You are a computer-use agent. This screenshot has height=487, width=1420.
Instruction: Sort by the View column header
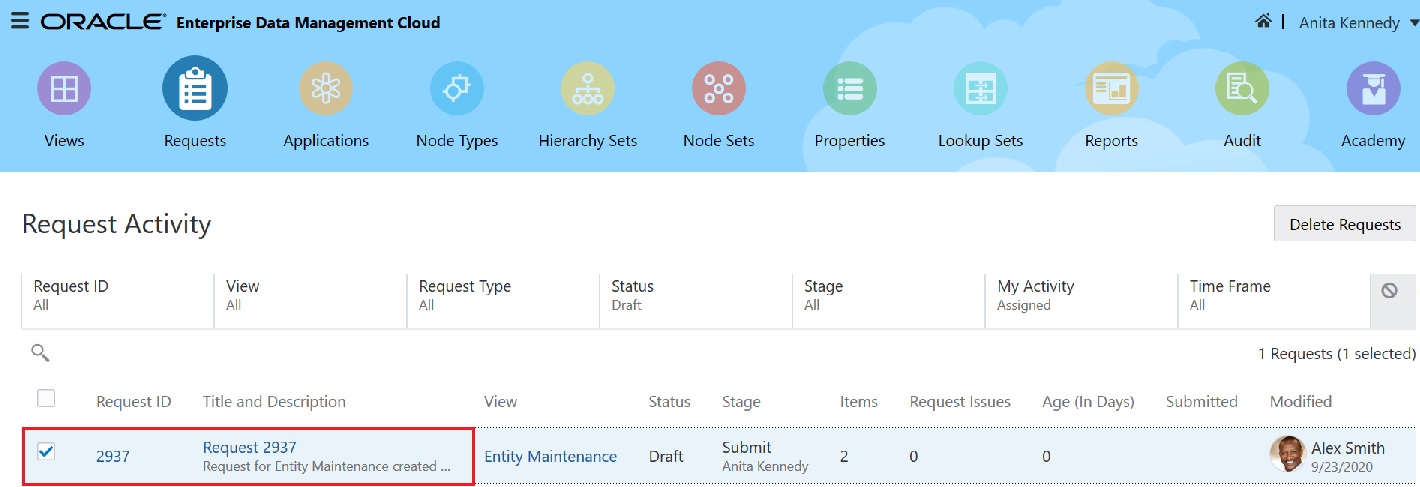point(501,401)
